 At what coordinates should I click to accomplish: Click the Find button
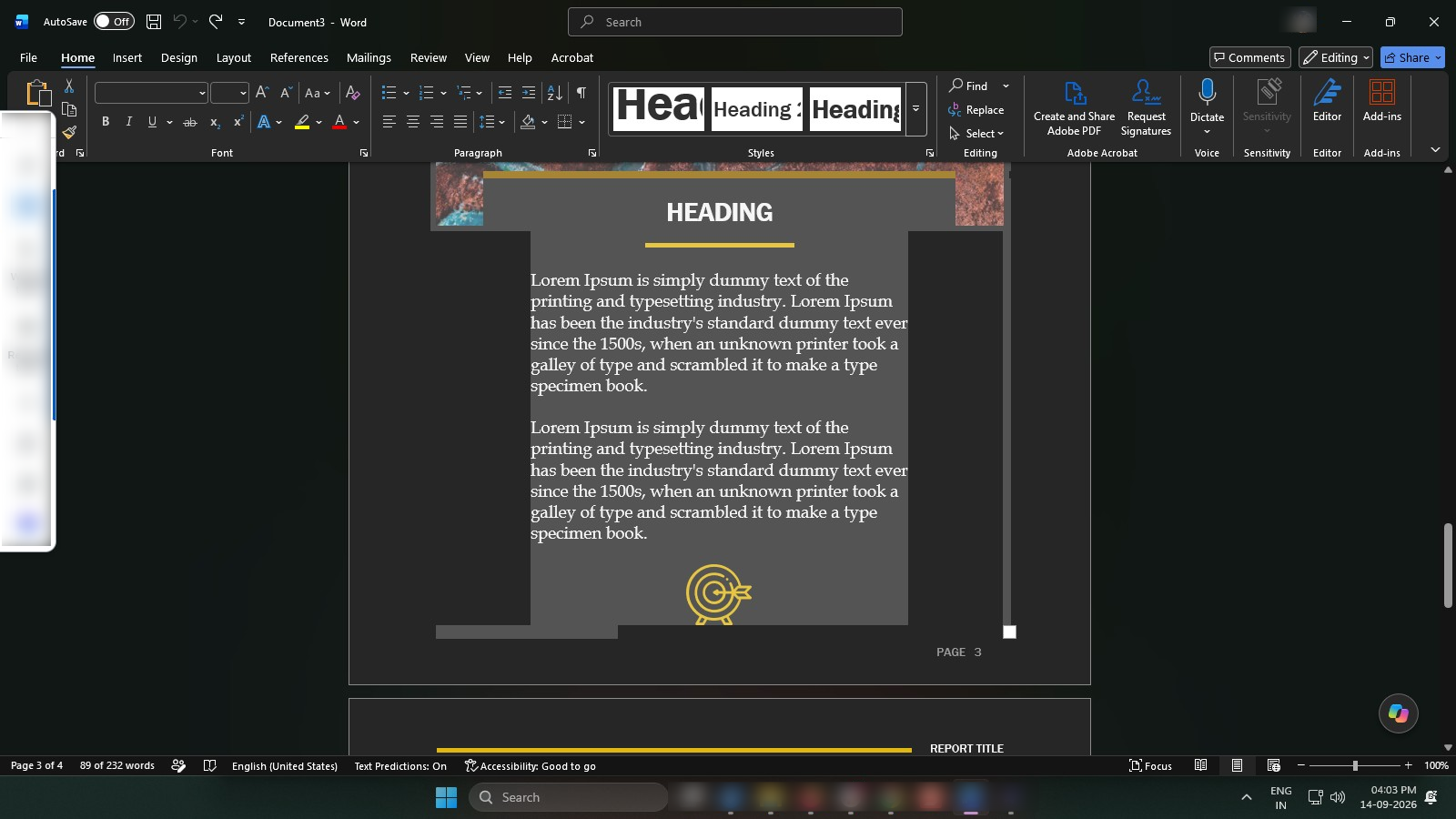tap(969, 86)
